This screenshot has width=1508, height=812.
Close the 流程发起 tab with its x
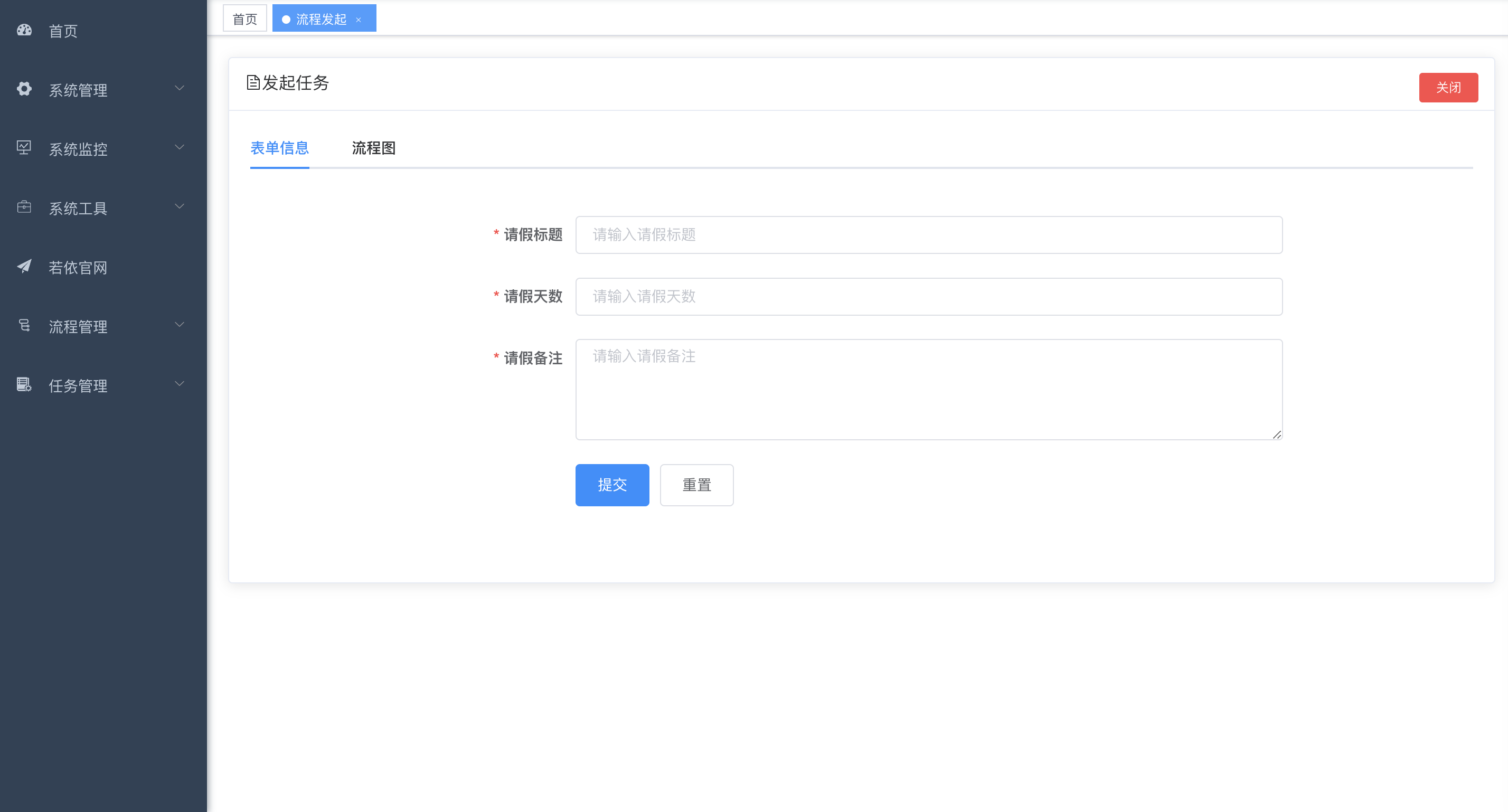point(359,20)
